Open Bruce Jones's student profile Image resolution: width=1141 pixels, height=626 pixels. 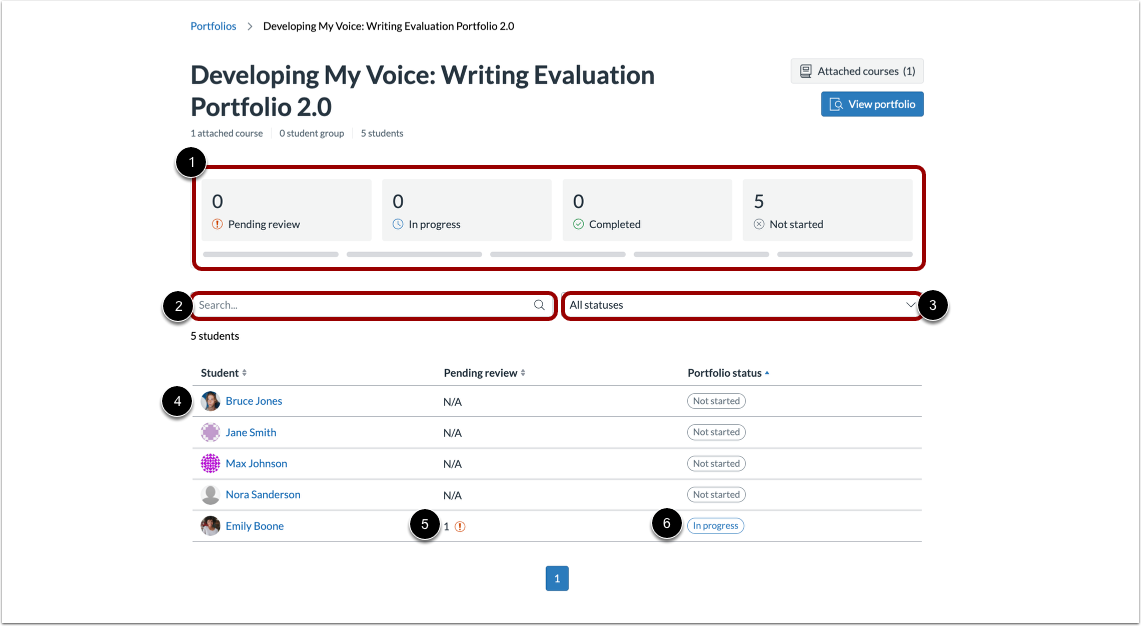[x=254, y=401]
